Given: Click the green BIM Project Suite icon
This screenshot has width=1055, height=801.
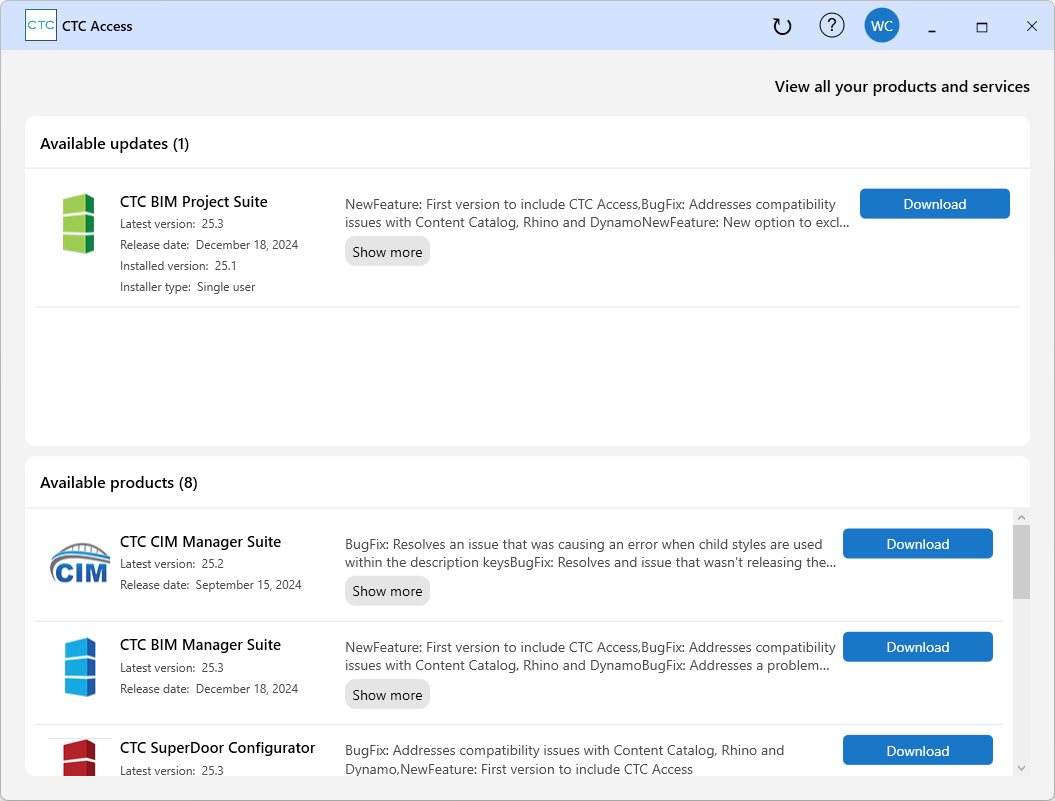Looking at the screenshot, I should tap(78, 224).
